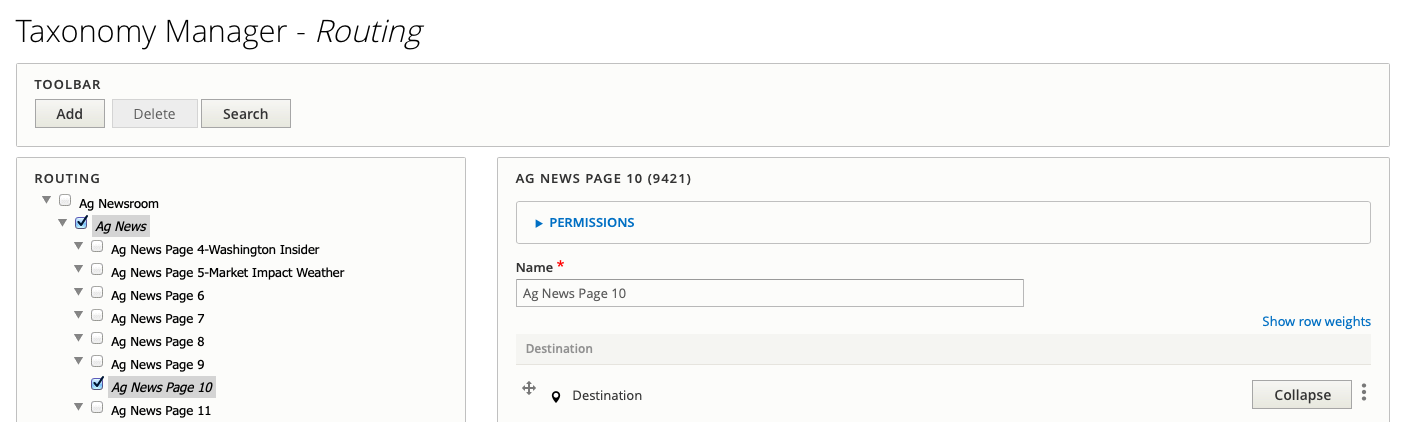
Task: Expand the Ag News Page 9 arrow
Action: (78, 362)
